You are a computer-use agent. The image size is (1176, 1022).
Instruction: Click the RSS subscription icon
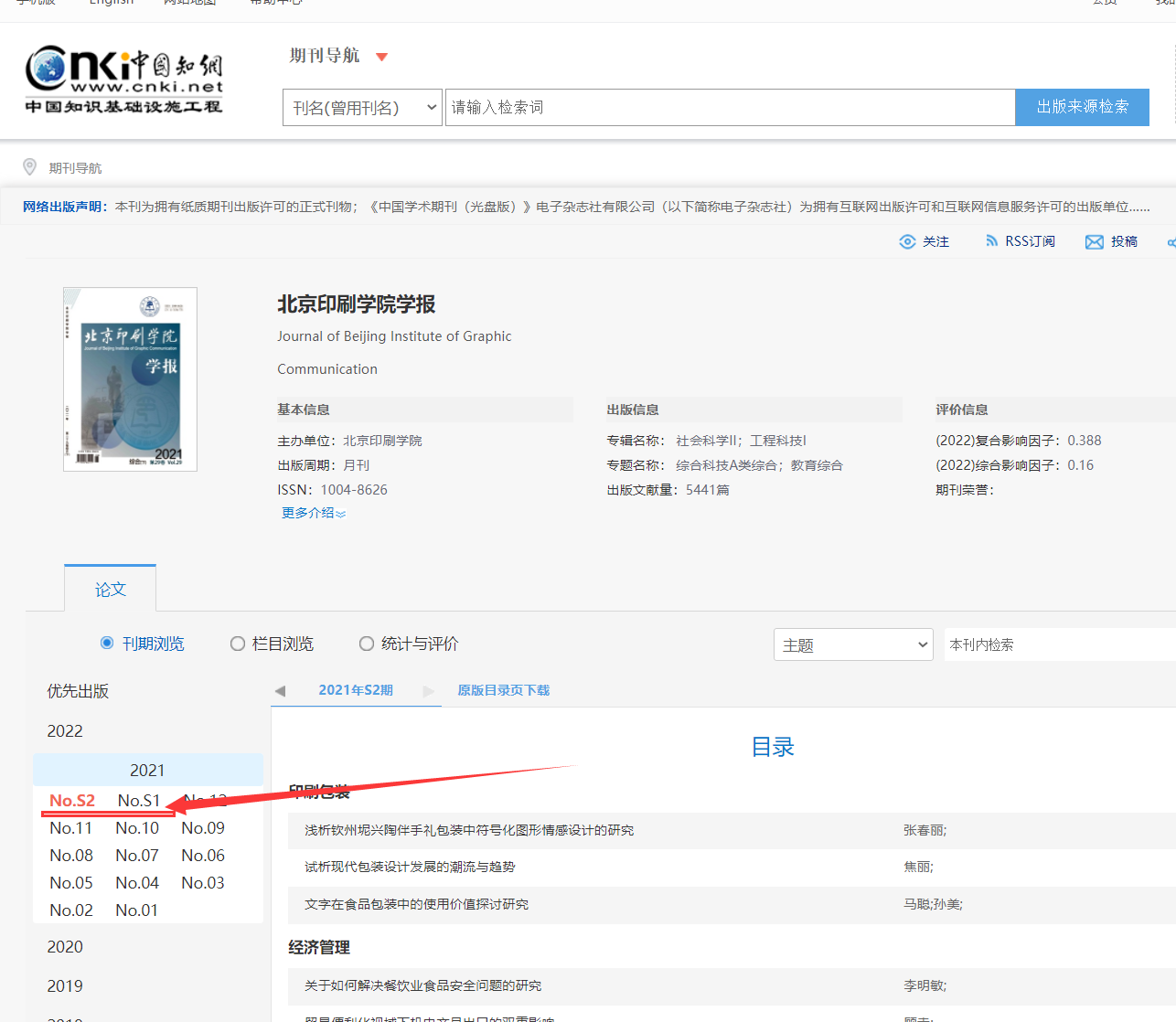[991, 241]
